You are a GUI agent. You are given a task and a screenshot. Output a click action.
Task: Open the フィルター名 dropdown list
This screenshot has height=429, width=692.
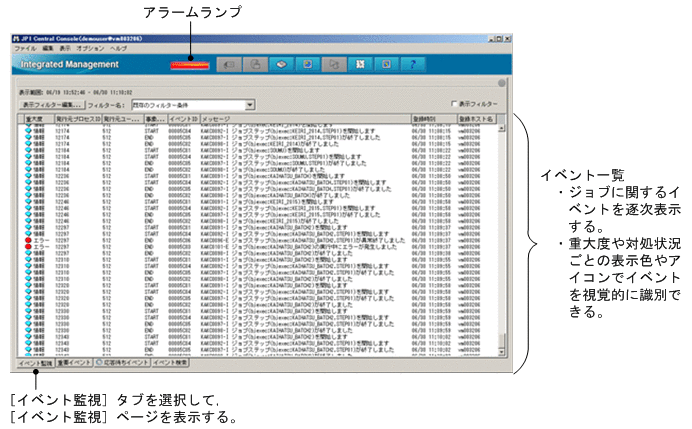coord(250,105)
